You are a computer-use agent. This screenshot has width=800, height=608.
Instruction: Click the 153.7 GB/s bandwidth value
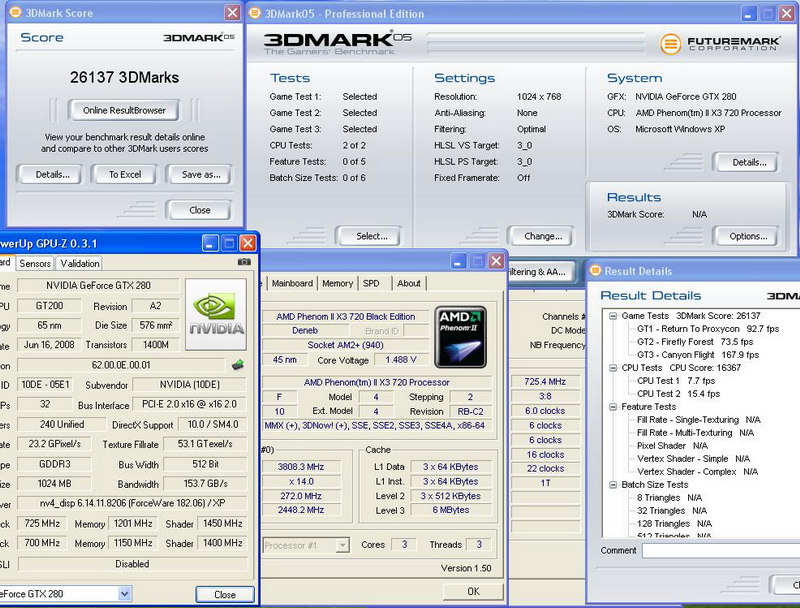point(206,484)
